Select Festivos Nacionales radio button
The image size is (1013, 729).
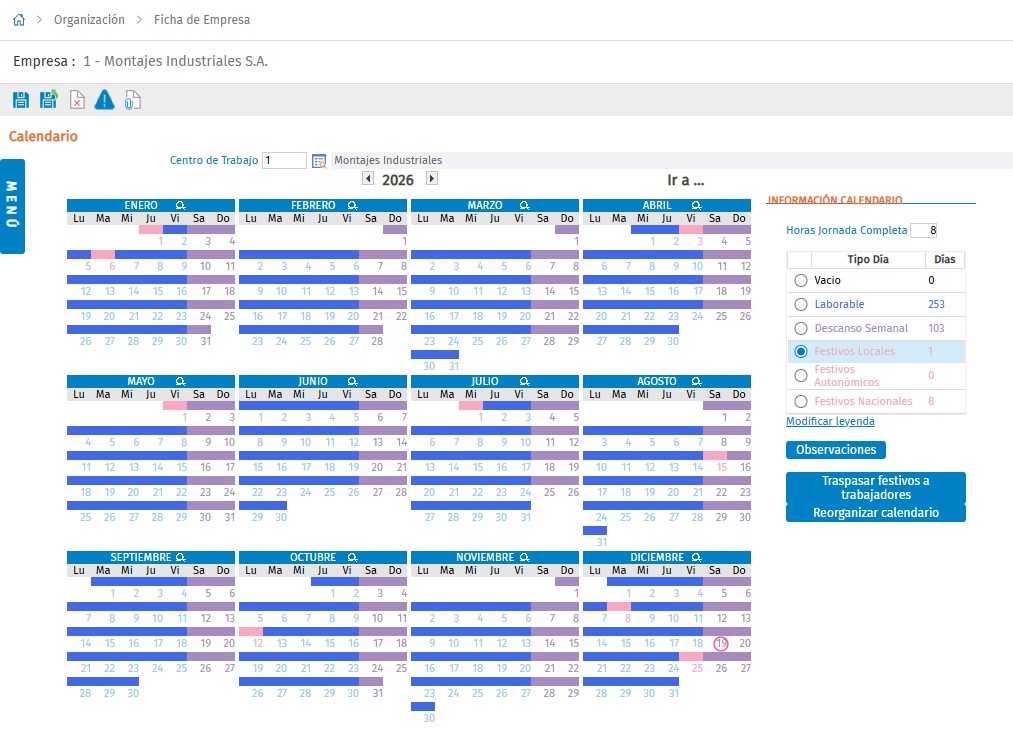[x=800, y=401]
